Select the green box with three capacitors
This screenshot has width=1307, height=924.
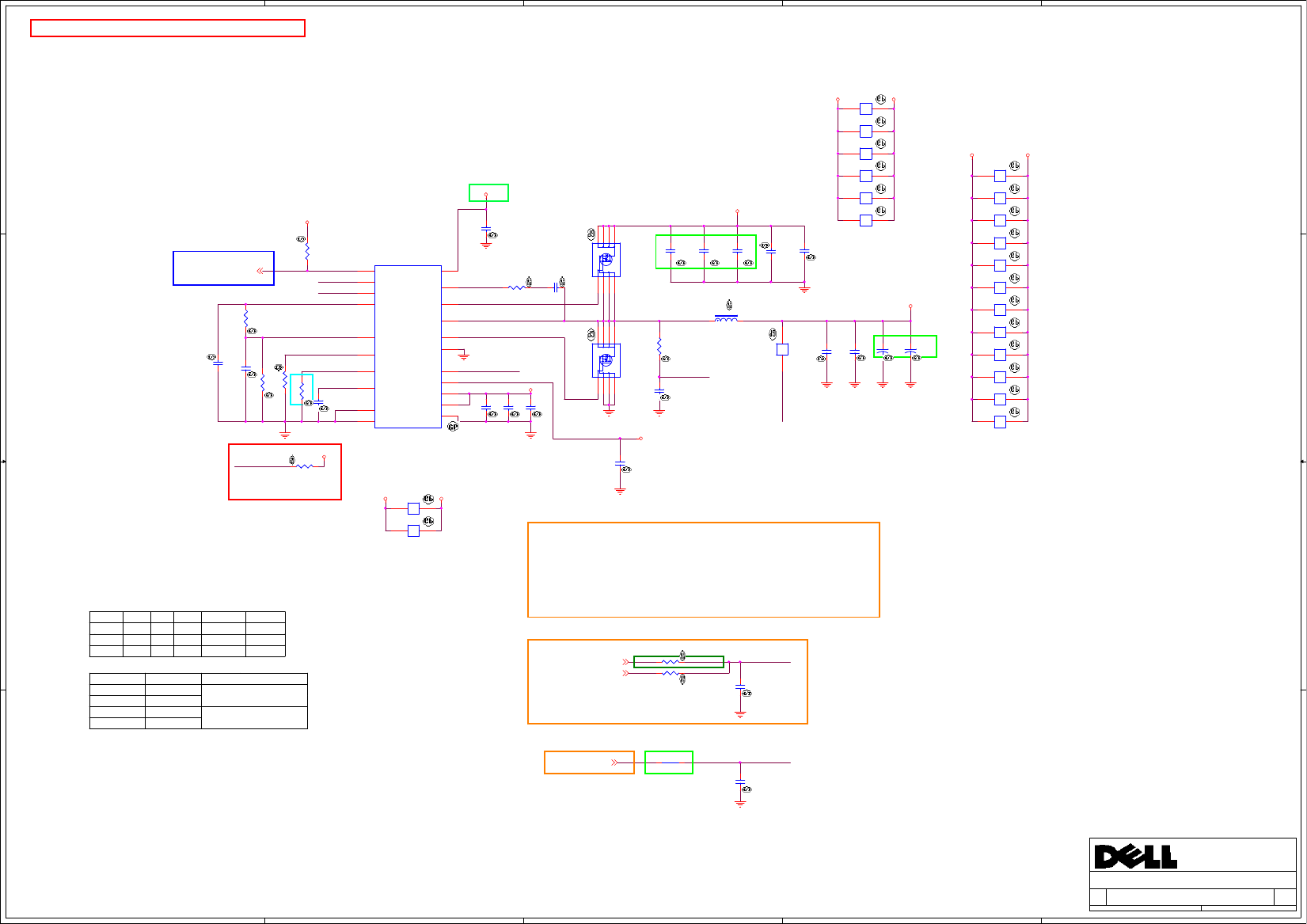point(706,252)
